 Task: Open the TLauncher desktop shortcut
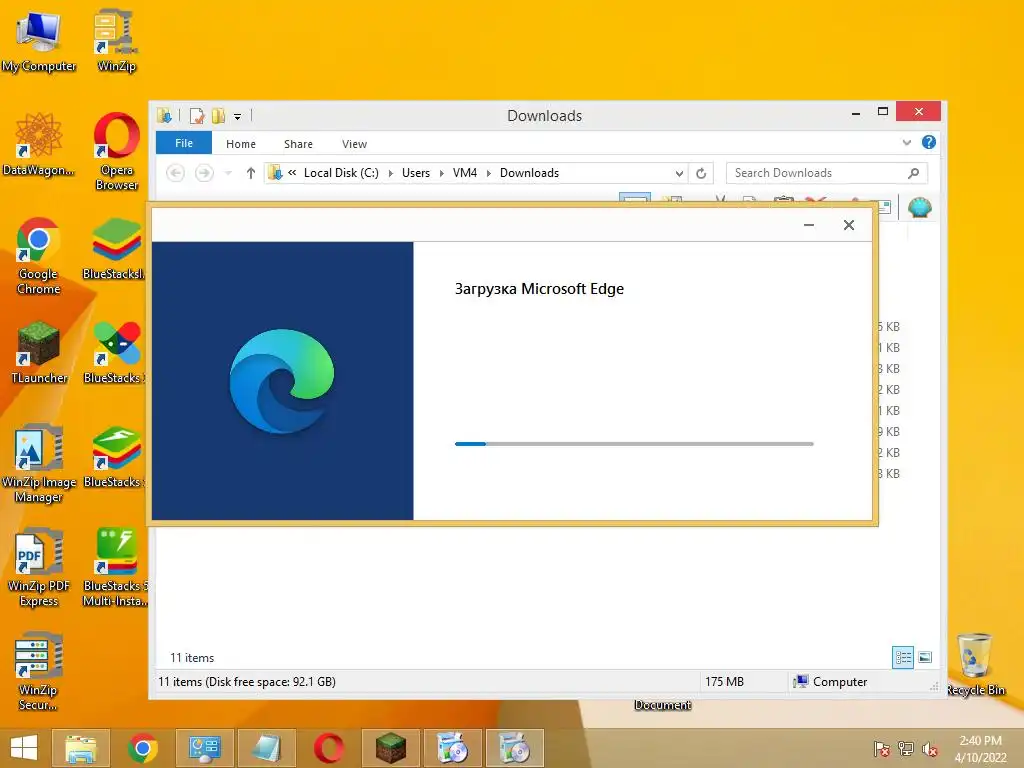(x=39, y=353)
